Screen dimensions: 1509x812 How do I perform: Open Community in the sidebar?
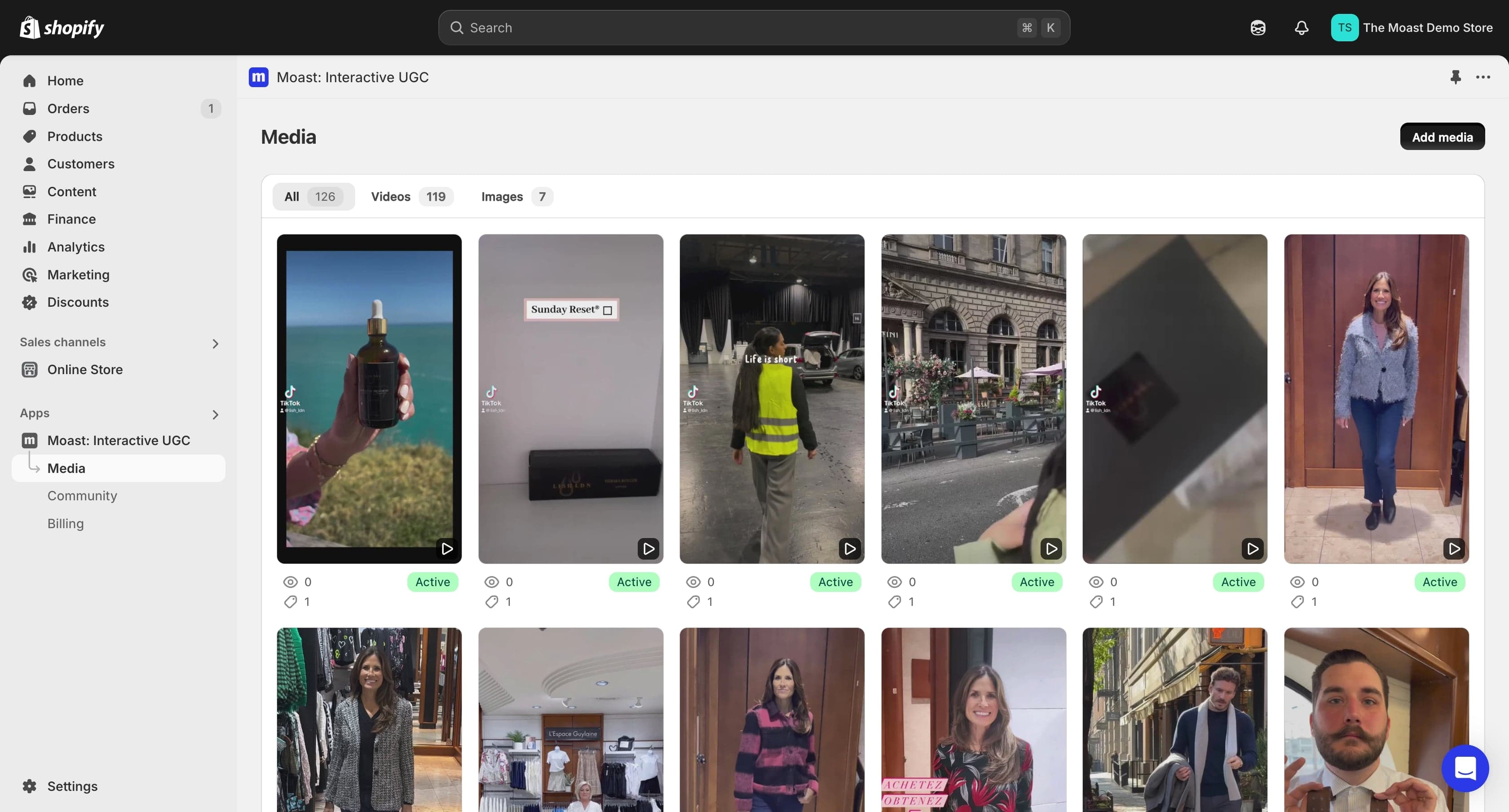(x=82, y=496)
